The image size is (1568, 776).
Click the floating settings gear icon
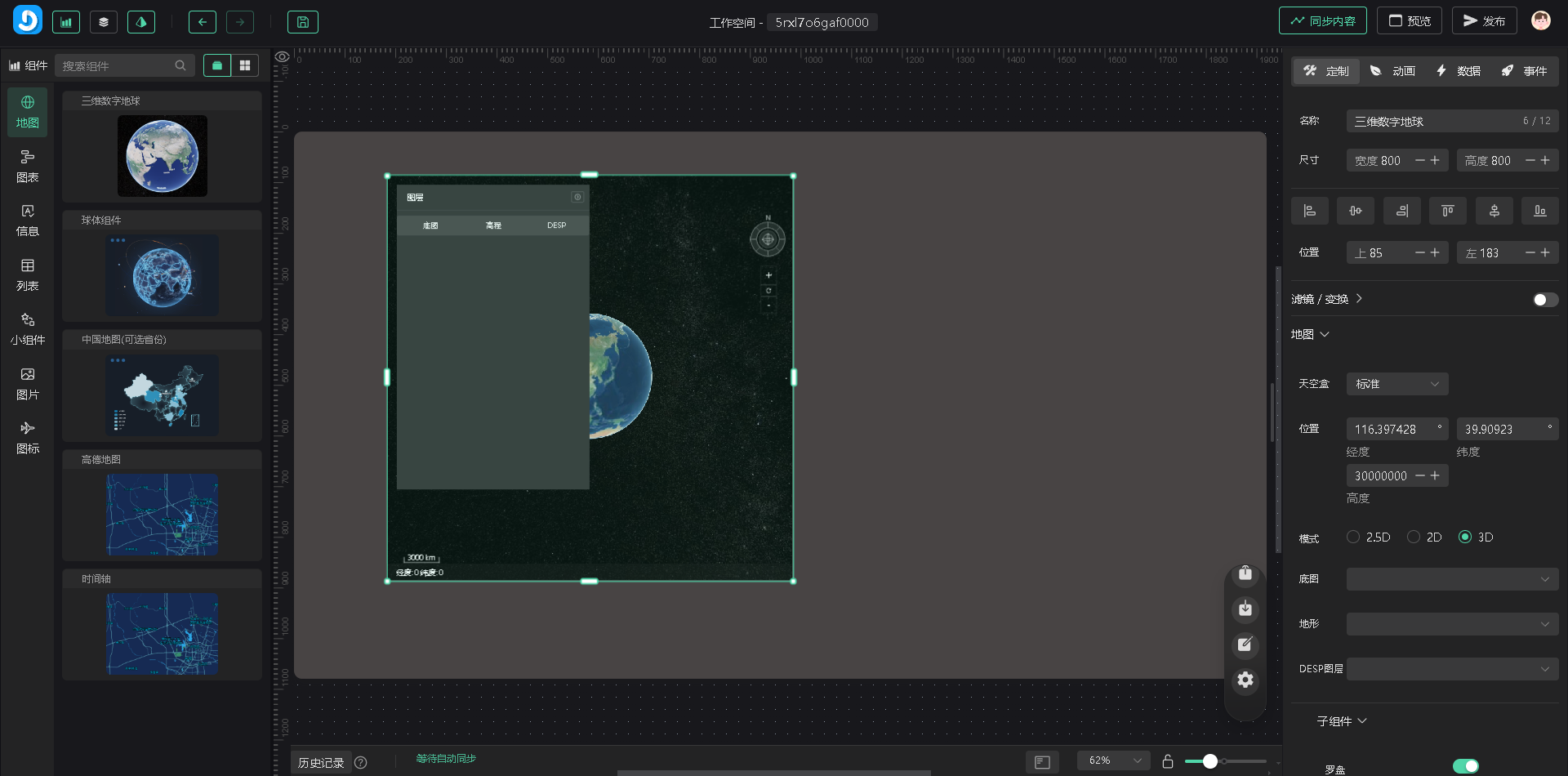pos(1245,680)
